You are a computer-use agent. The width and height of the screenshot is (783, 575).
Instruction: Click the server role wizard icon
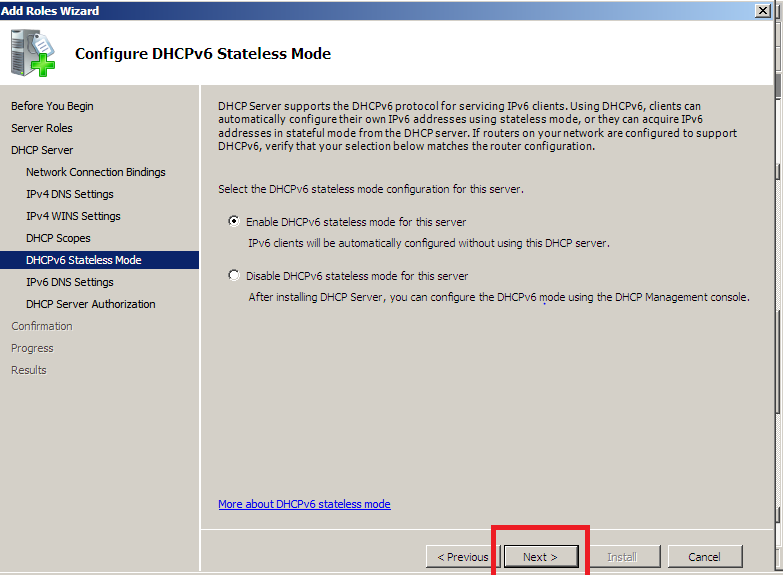[33, 53]
